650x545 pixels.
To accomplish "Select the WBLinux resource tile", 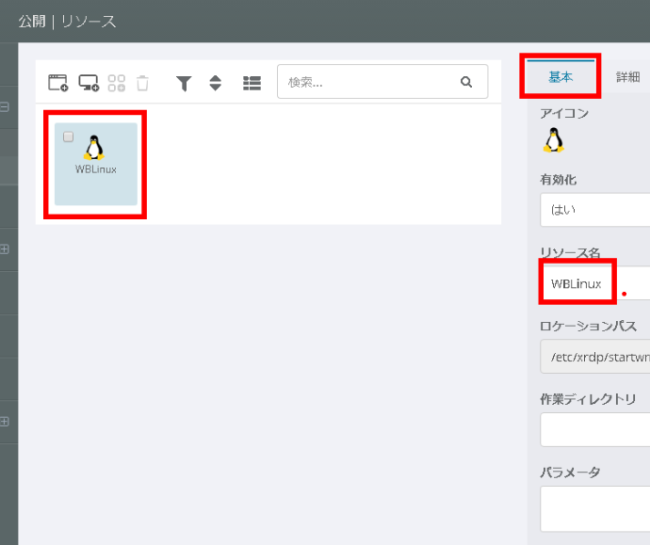I will pyautogui.click(x=96, y=165).
